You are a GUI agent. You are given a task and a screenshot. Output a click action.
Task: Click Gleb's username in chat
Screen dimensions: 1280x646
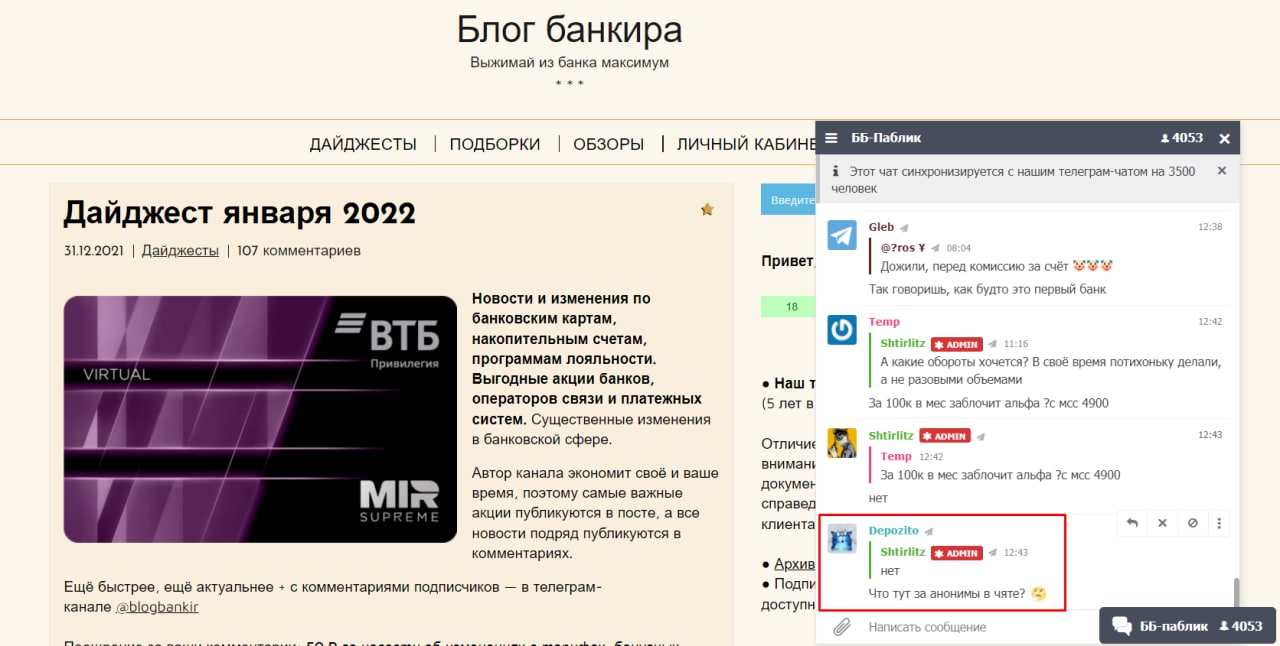pyautogui.click(x=881, y=227)
